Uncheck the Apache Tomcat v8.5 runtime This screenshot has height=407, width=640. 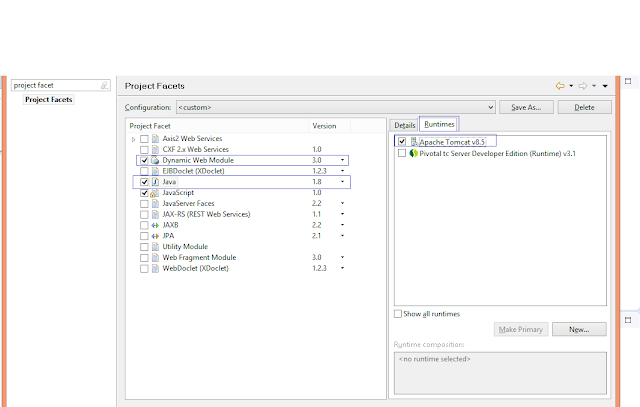pyautogui.click(x=402, y=141)
